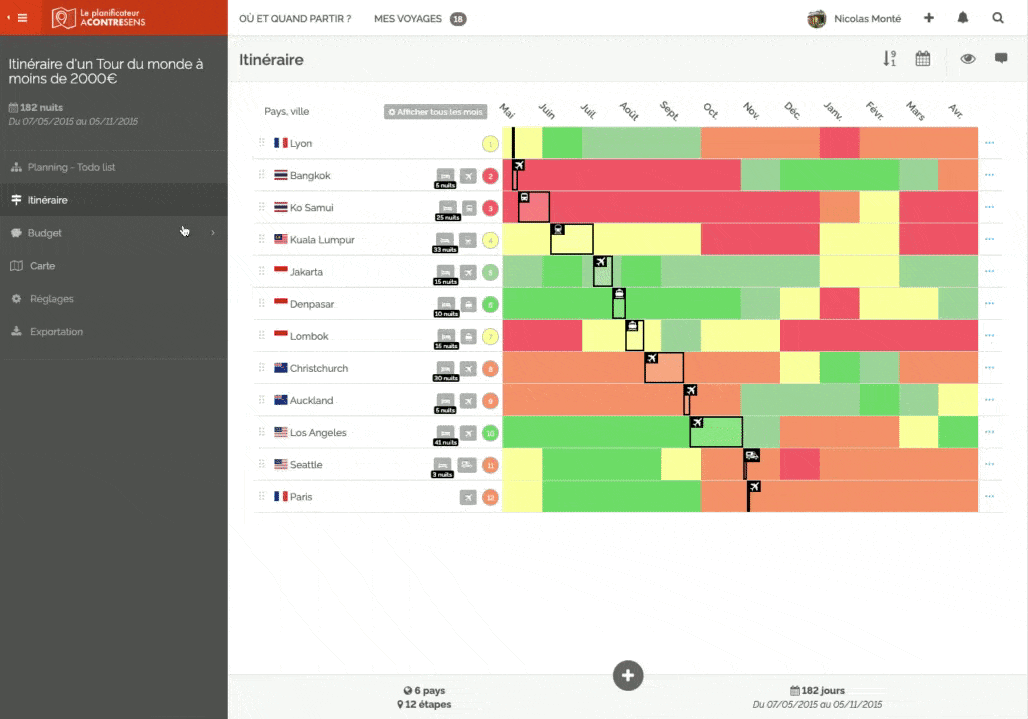Click the numeric sort order icon

click(x=889, y=58)
